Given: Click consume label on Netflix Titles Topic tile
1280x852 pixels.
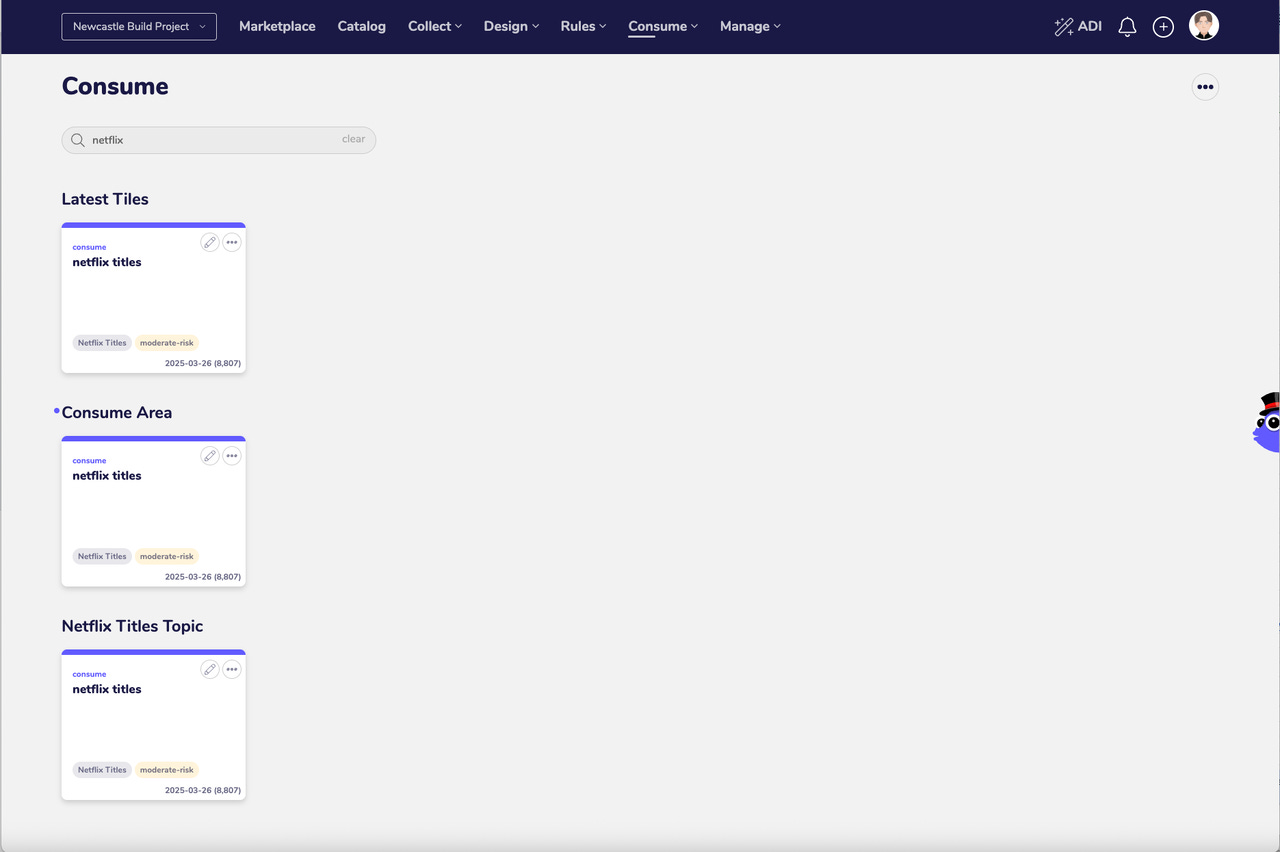Looking at the screenshot, I should pyautogui.click(x=89, y=674).
